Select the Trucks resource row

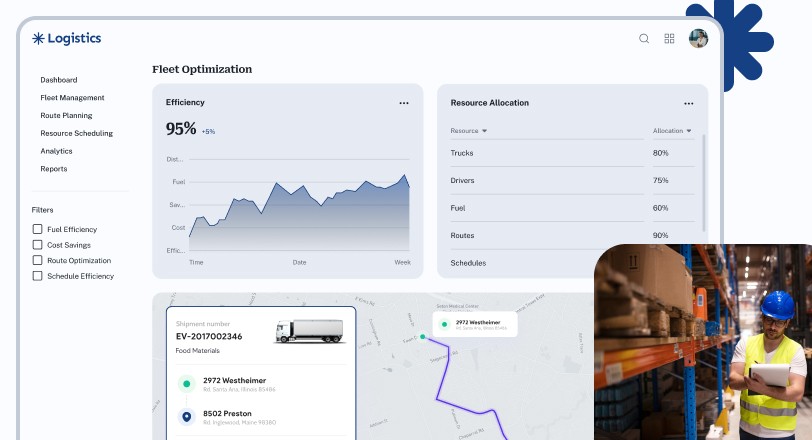point(572,153)
